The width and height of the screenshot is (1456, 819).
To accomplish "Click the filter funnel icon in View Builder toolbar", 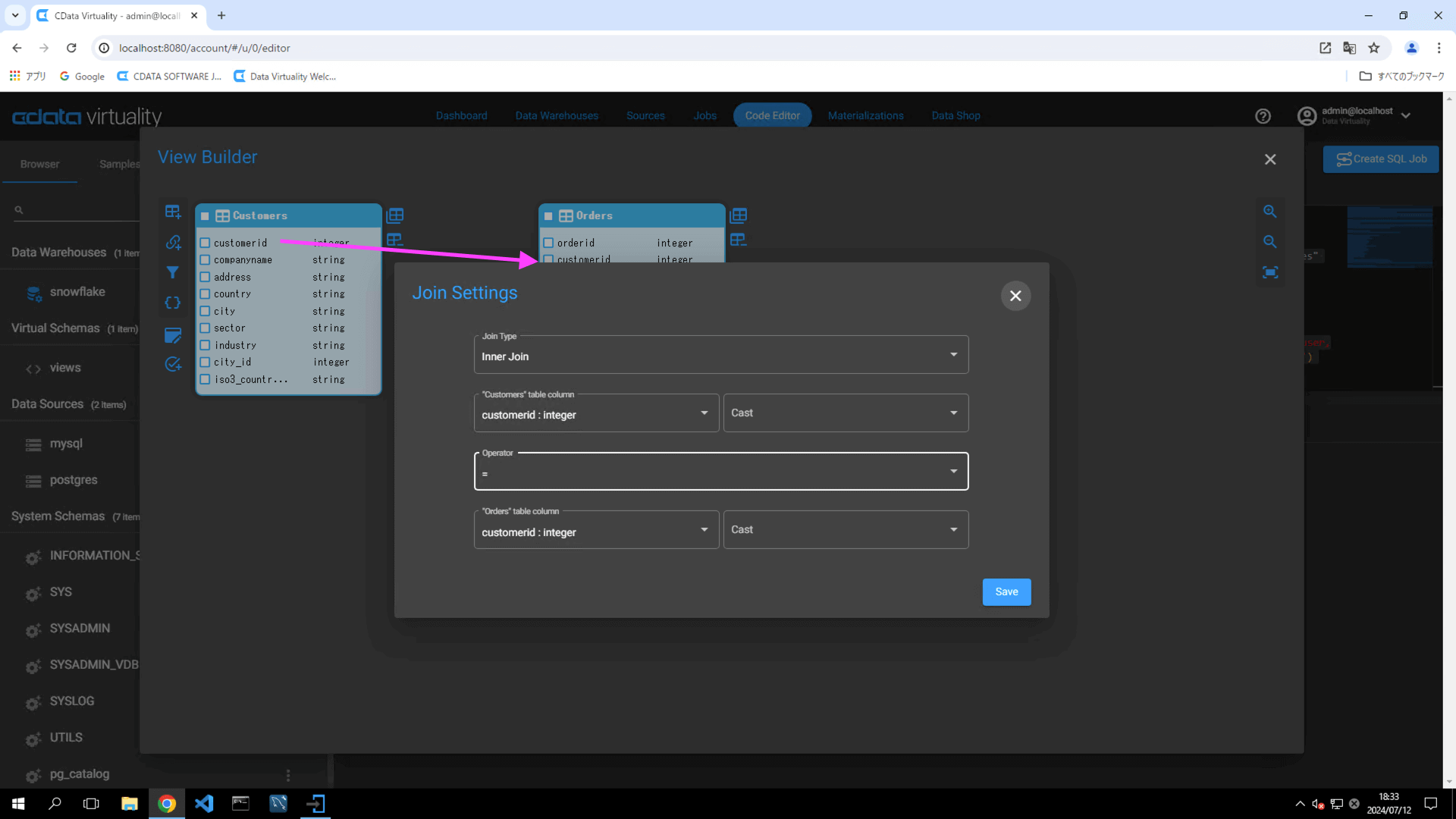I will 173,272.
